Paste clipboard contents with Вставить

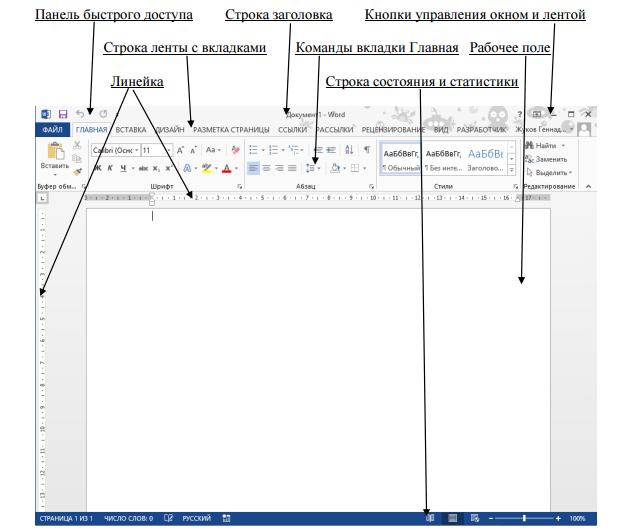(55, 158)
